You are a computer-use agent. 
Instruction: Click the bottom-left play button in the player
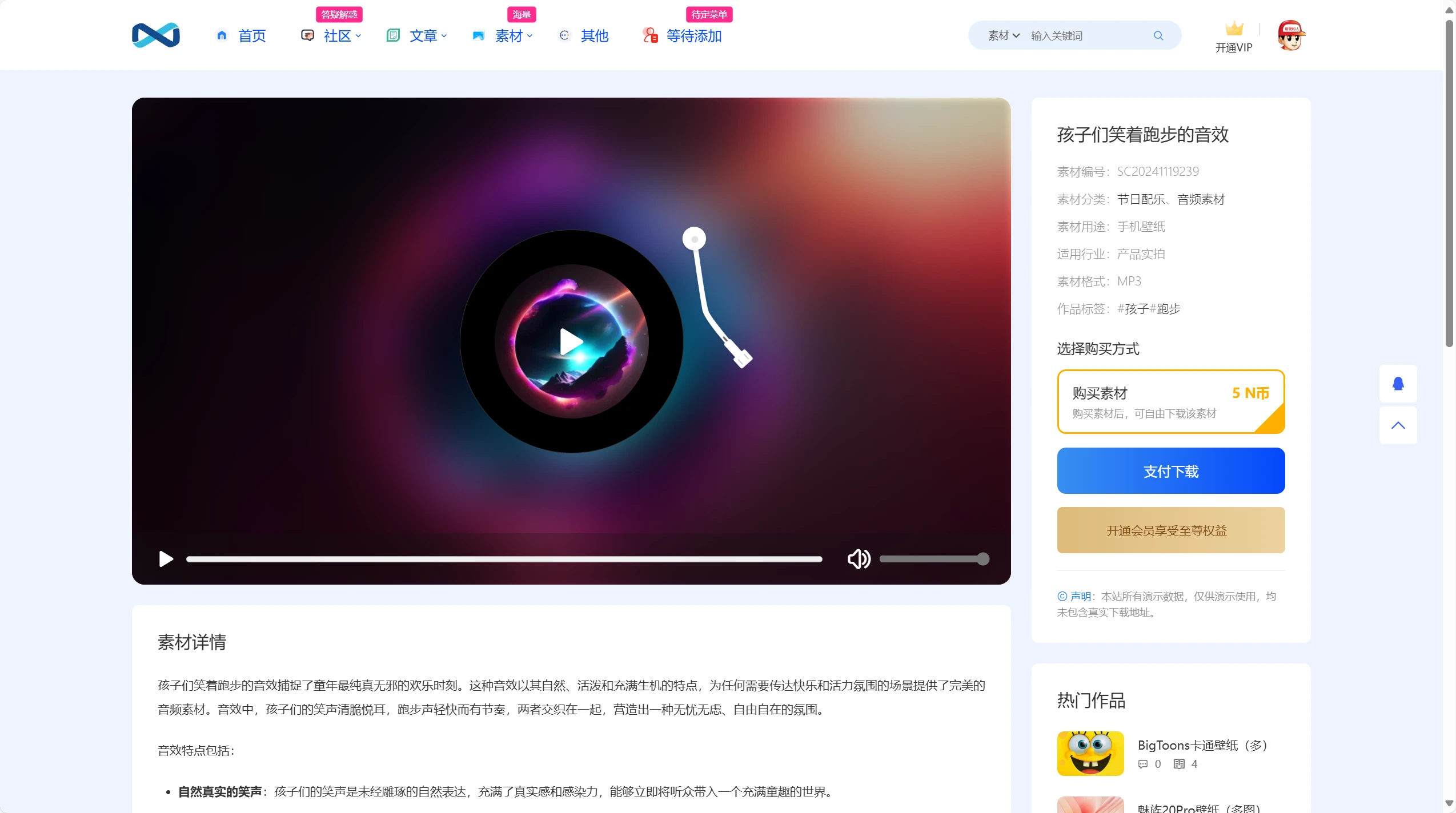tap(166, 559)
